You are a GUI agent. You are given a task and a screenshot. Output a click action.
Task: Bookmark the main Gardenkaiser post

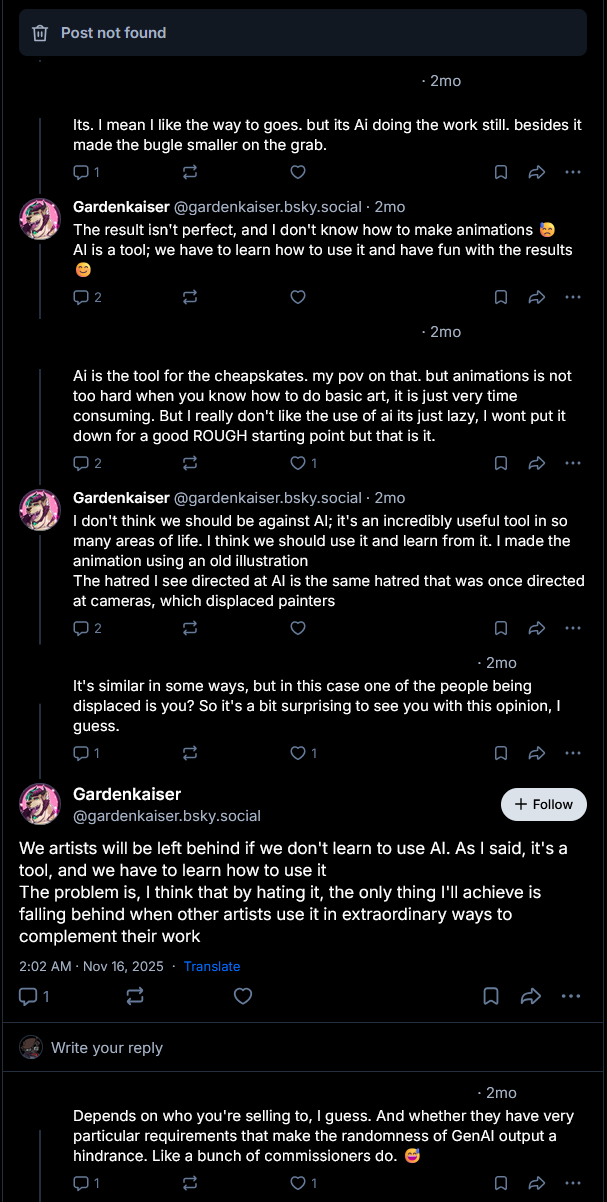click(x=491, y=996)
